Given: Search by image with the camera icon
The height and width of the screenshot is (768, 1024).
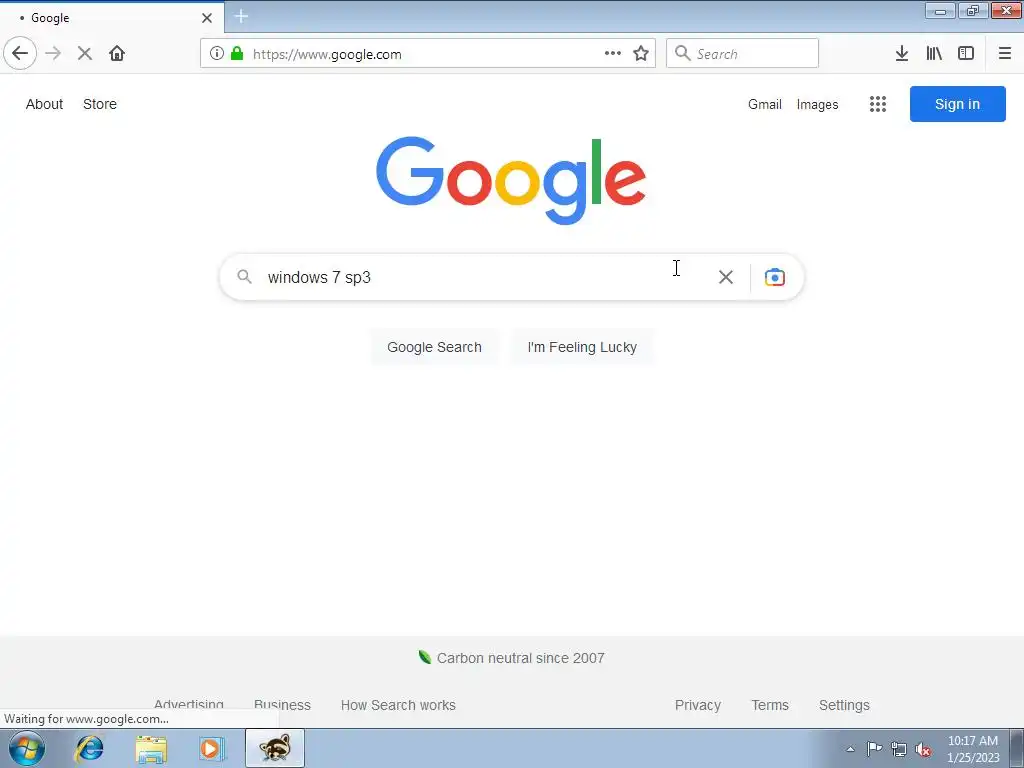Looking at the screenshot, I should 775,277.
